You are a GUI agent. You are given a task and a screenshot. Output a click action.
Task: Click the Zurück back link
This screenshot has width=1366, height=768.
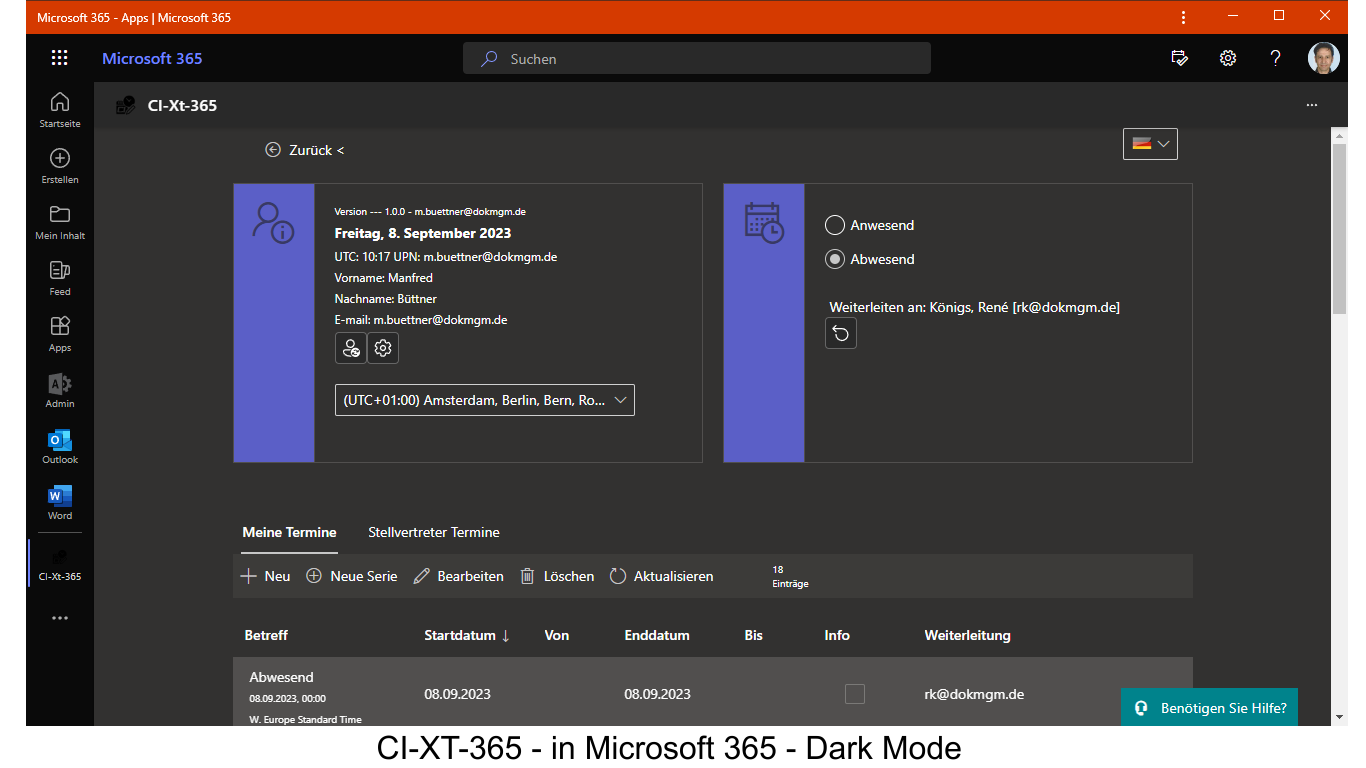click(304, 150)
